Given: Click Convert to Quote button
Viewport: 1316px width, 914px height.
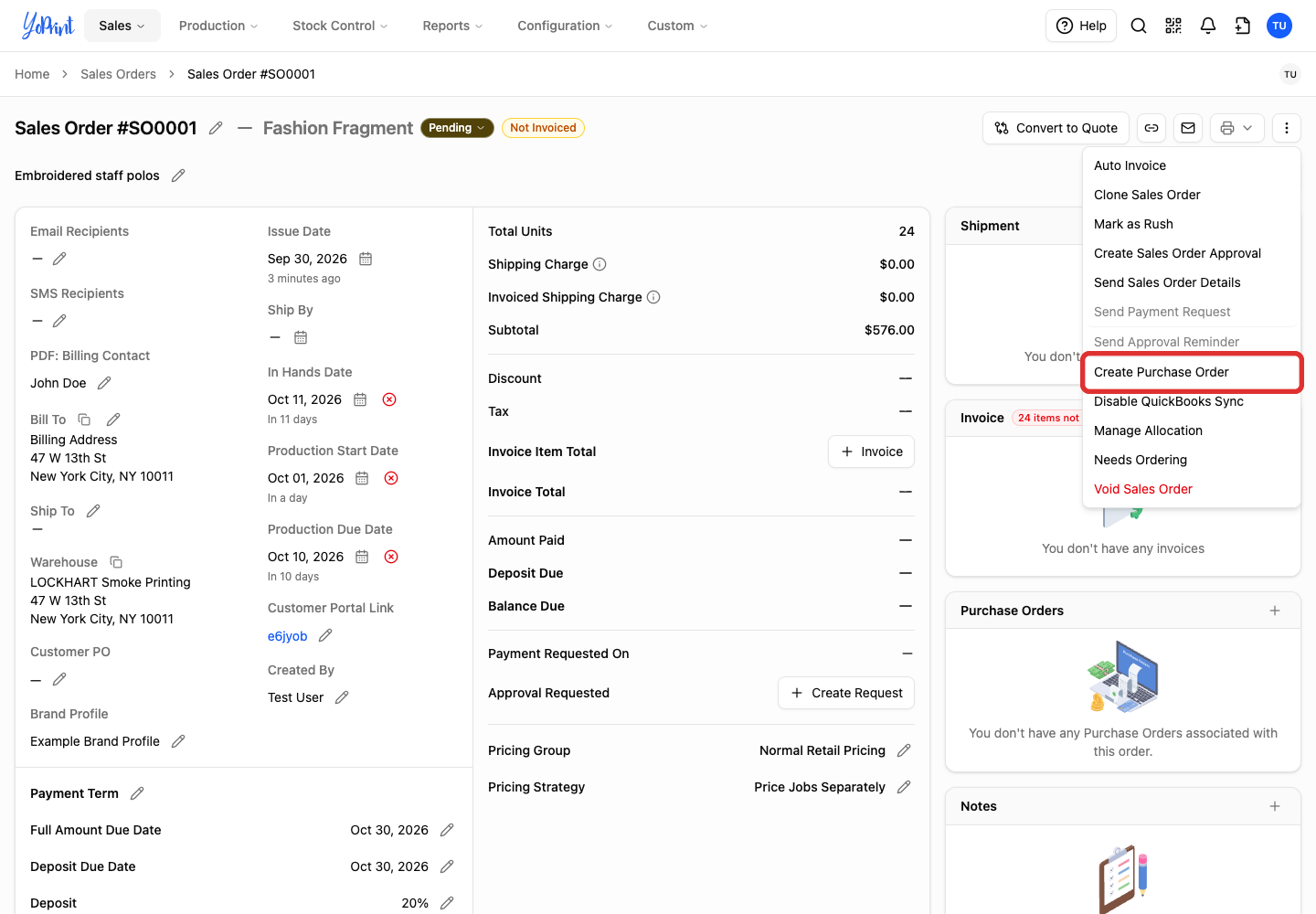Looking at the screenshot, I should (x=1056, y=128).
